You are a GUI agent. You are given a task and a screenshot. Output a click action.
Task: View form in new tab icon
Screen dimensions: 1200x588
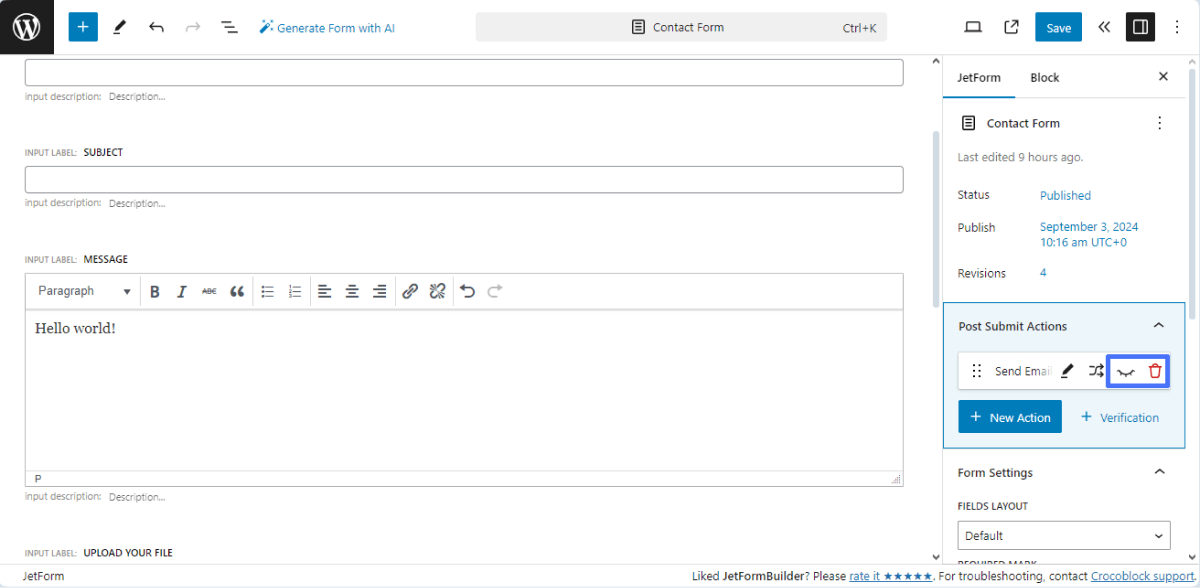click(1011, 27)
